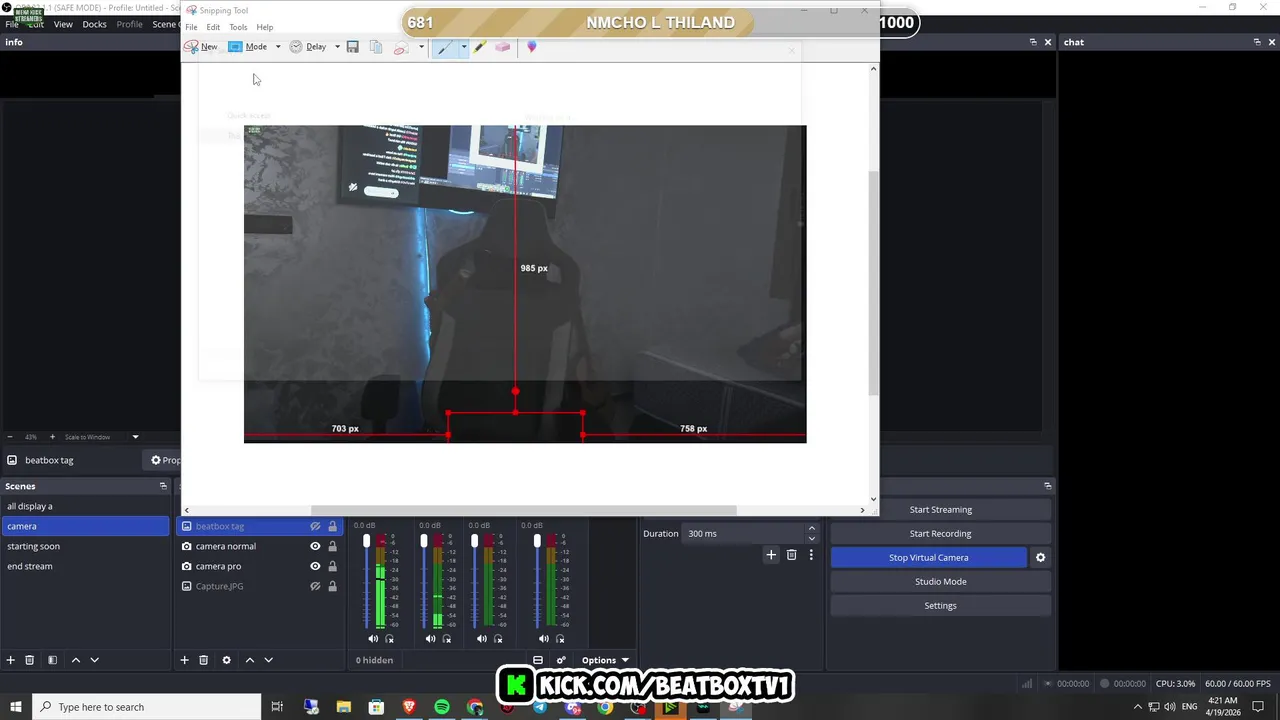Viewport: 1280px width, 720px height.
Task: Move source down with arrow icon
Action: point(268,660)
